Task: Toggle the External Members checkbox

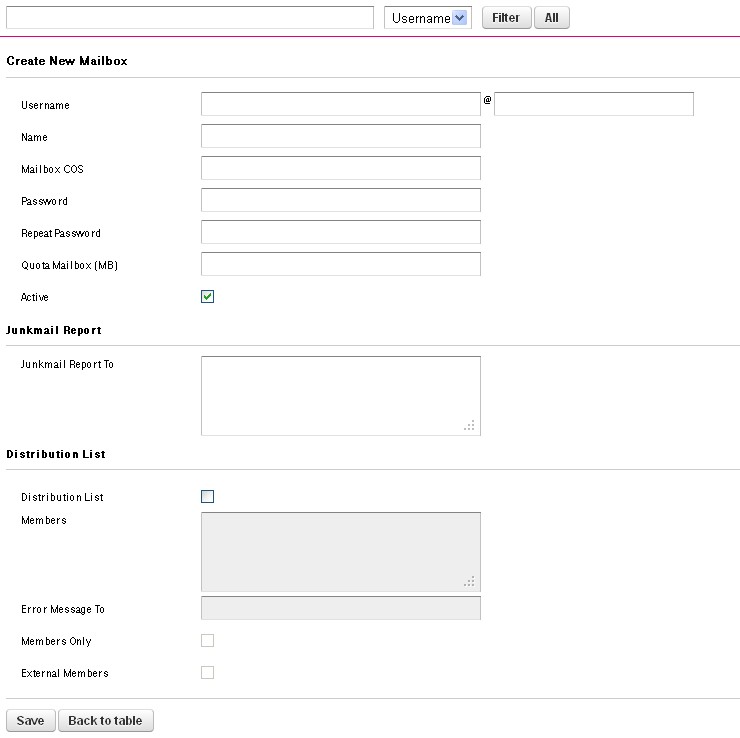Action: click(207, 672)
